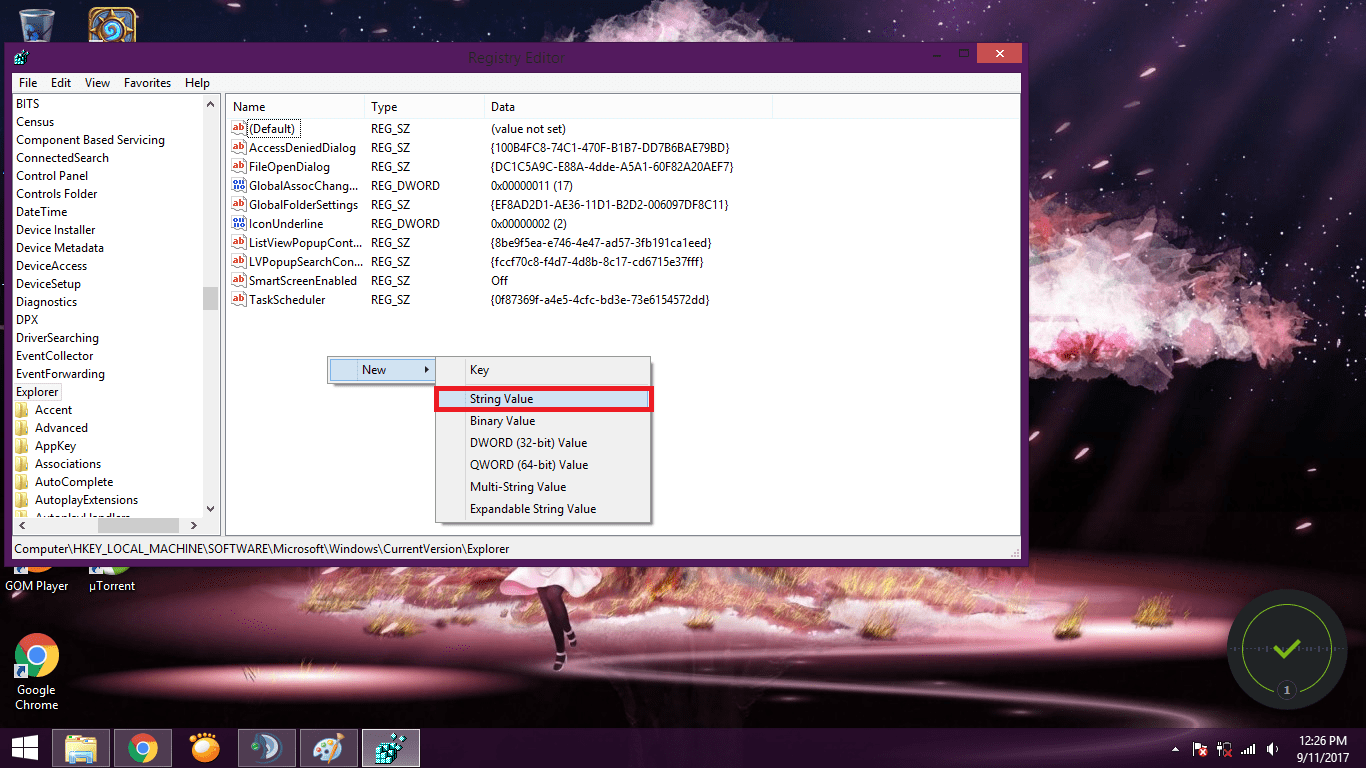Viewport: 1366px width, 768px height.
Task: Launch the paint palette app from the taskbar
Action: (x=328, y=747)
